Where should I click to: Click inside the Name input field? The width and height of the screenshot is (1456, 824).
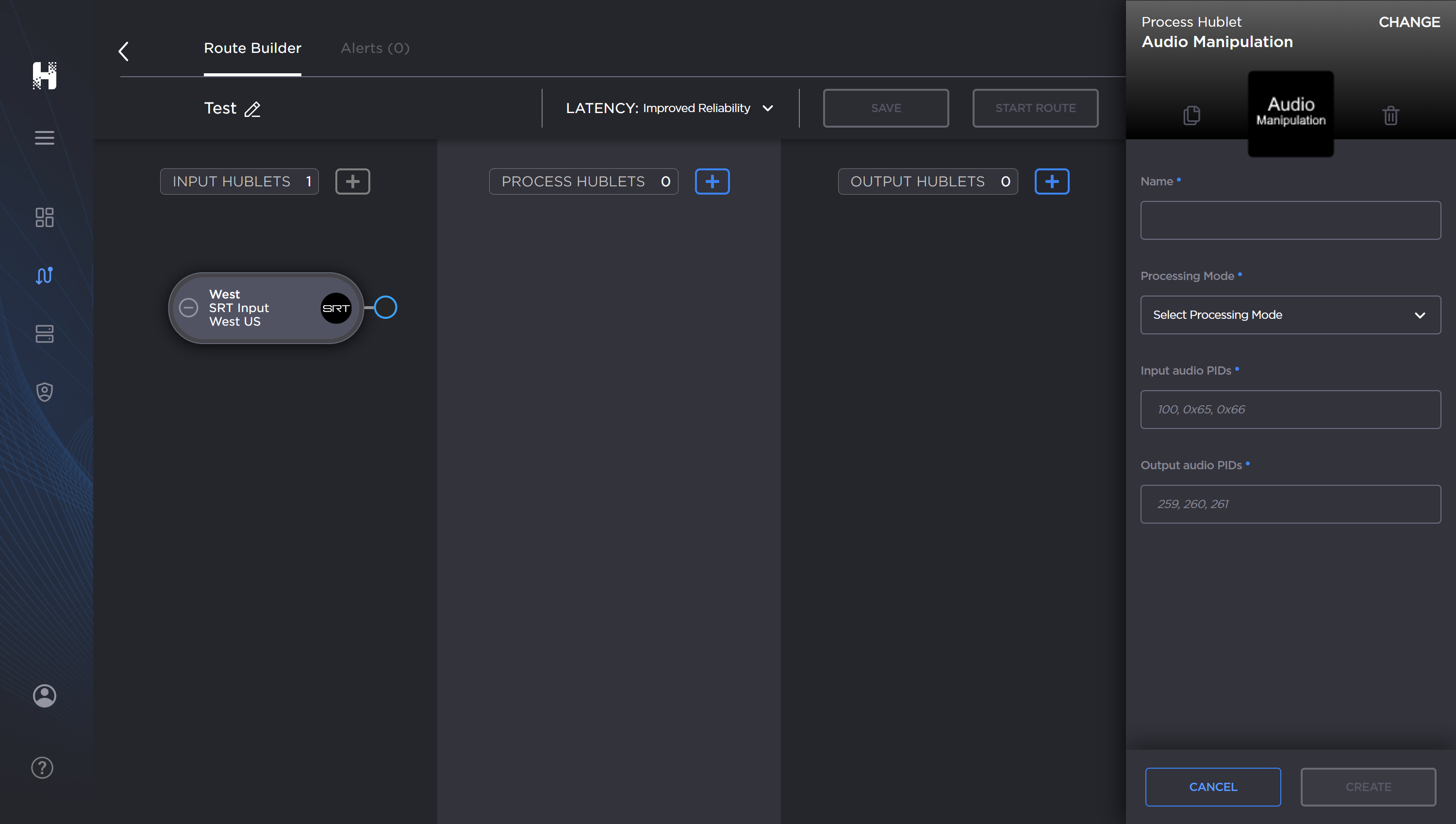(x=1290, y=220)
